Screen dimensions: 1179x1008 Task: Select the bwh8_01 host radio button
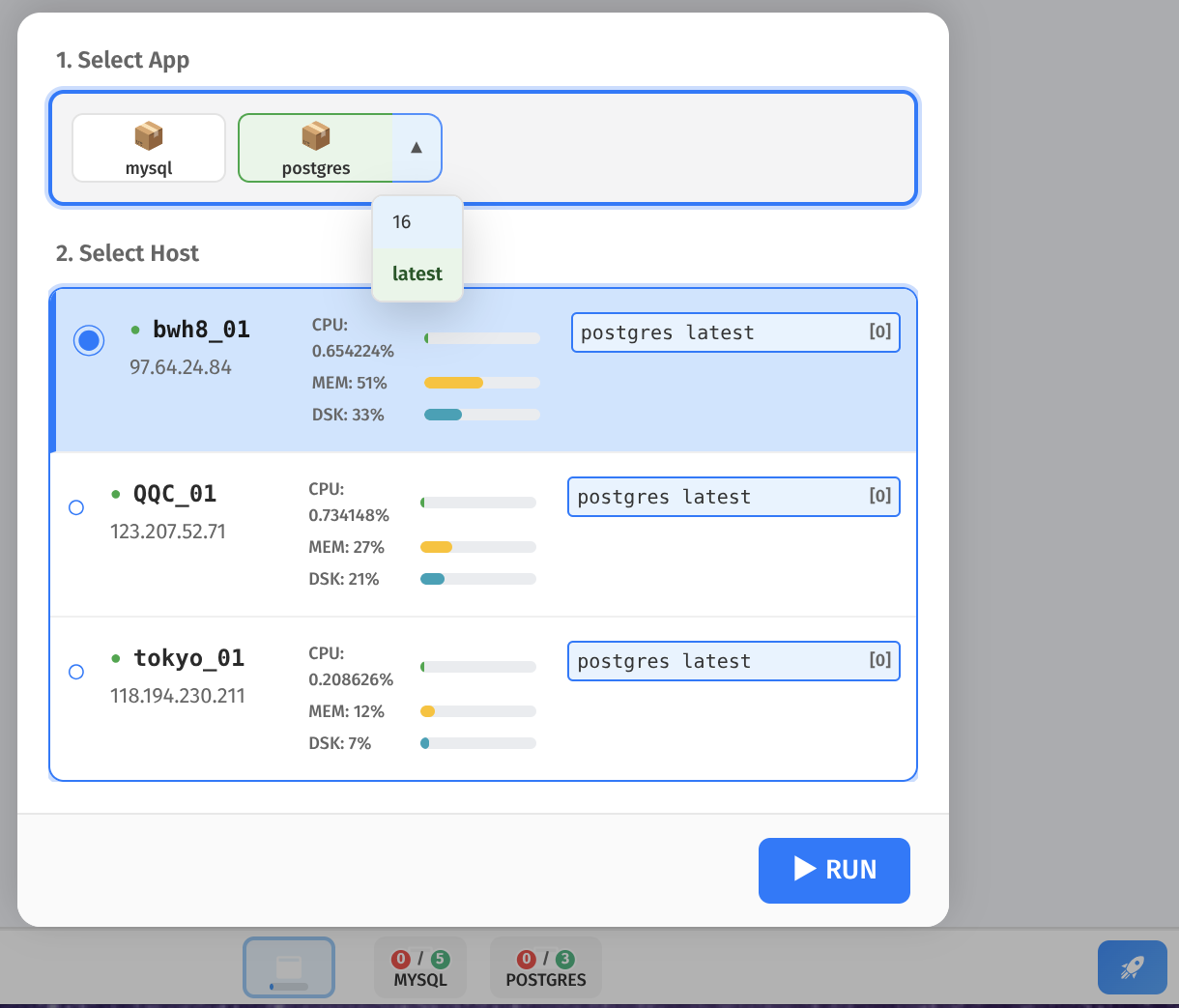click(89, 340)
